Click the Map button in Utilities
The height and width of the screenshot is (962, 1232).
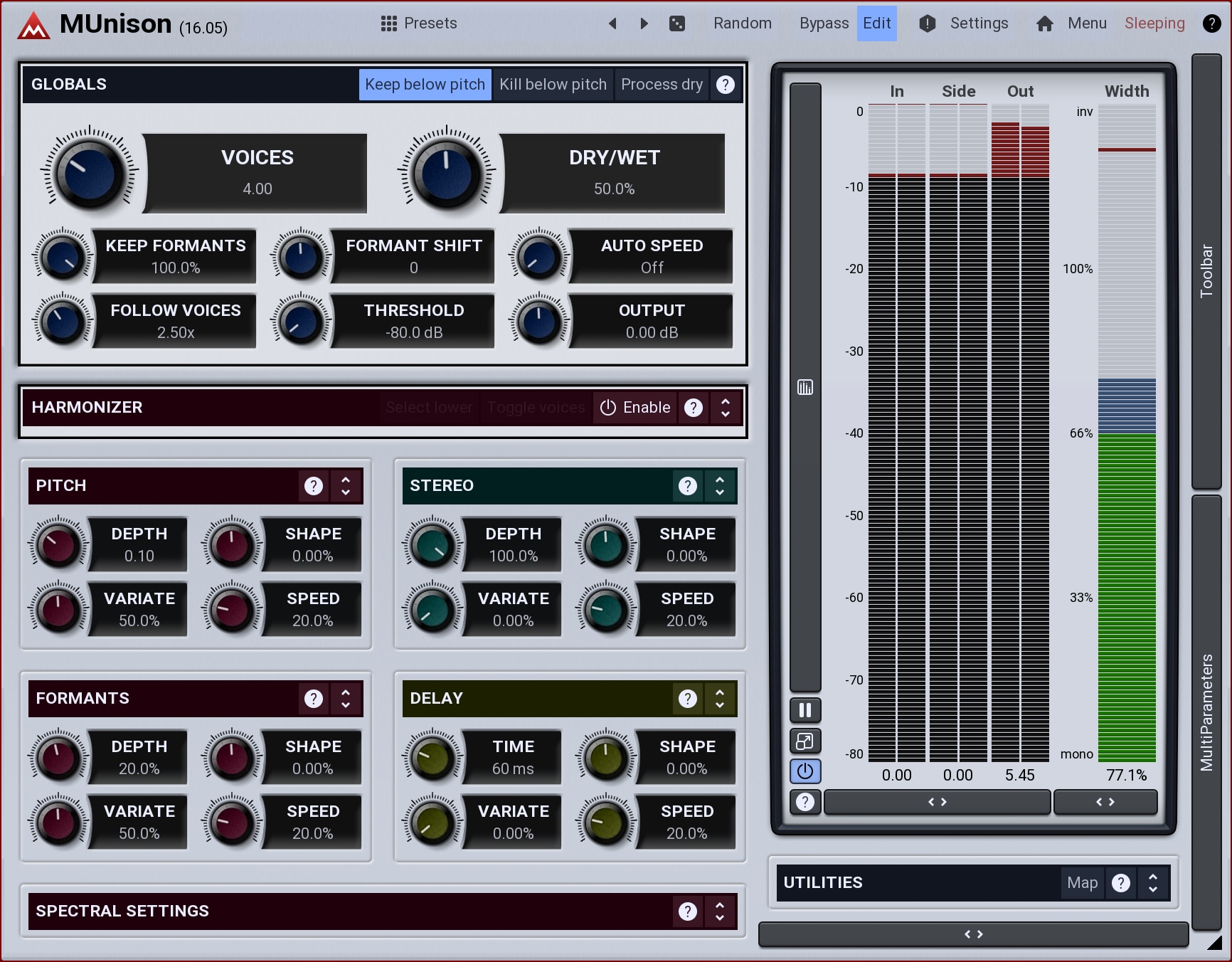click(1082, 883)
